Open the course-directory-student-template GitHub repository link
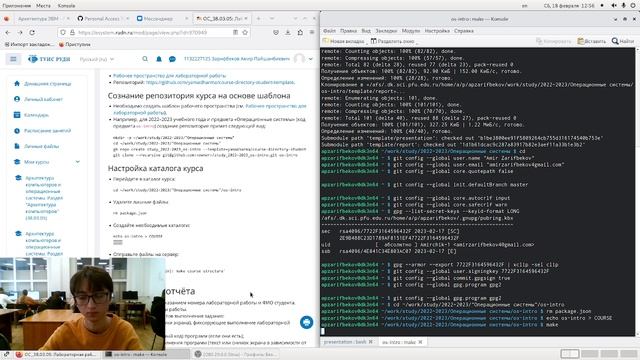Image resolution: width=640 pixels, height=360 pixels. (220, 82)
